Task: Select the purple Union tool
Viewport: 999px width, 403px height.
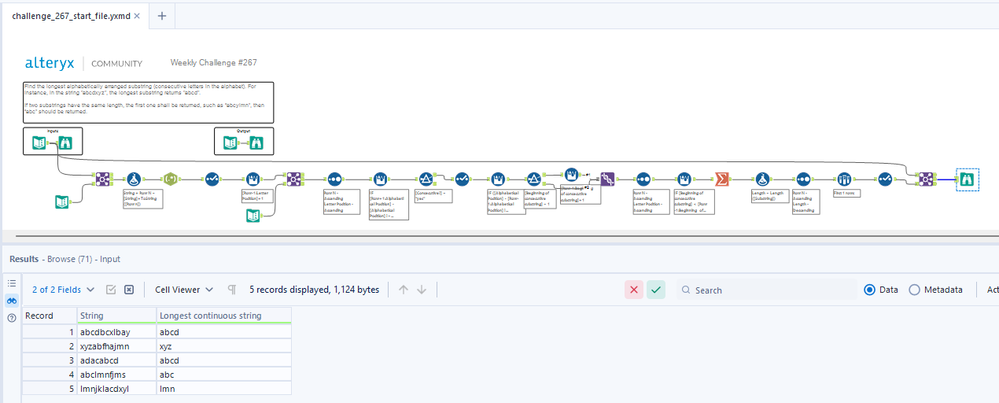Action: (607, 180)
